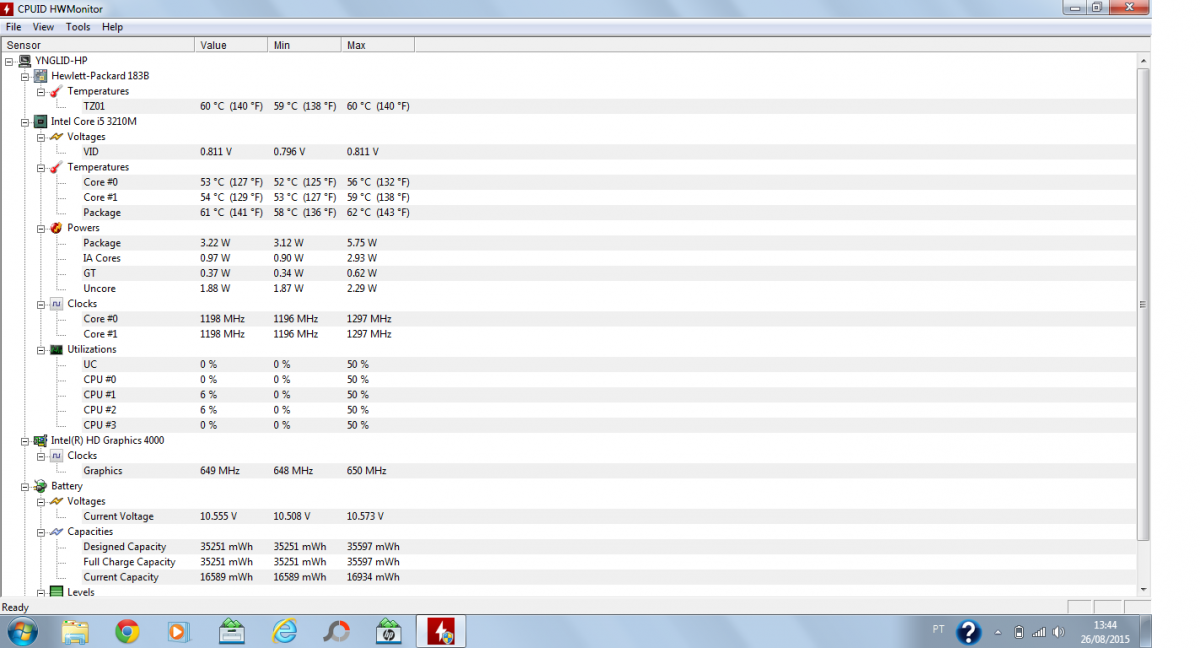
Task: Click the Utilizations chip icon
Action: pyautogui.click(x=57, y=349)
